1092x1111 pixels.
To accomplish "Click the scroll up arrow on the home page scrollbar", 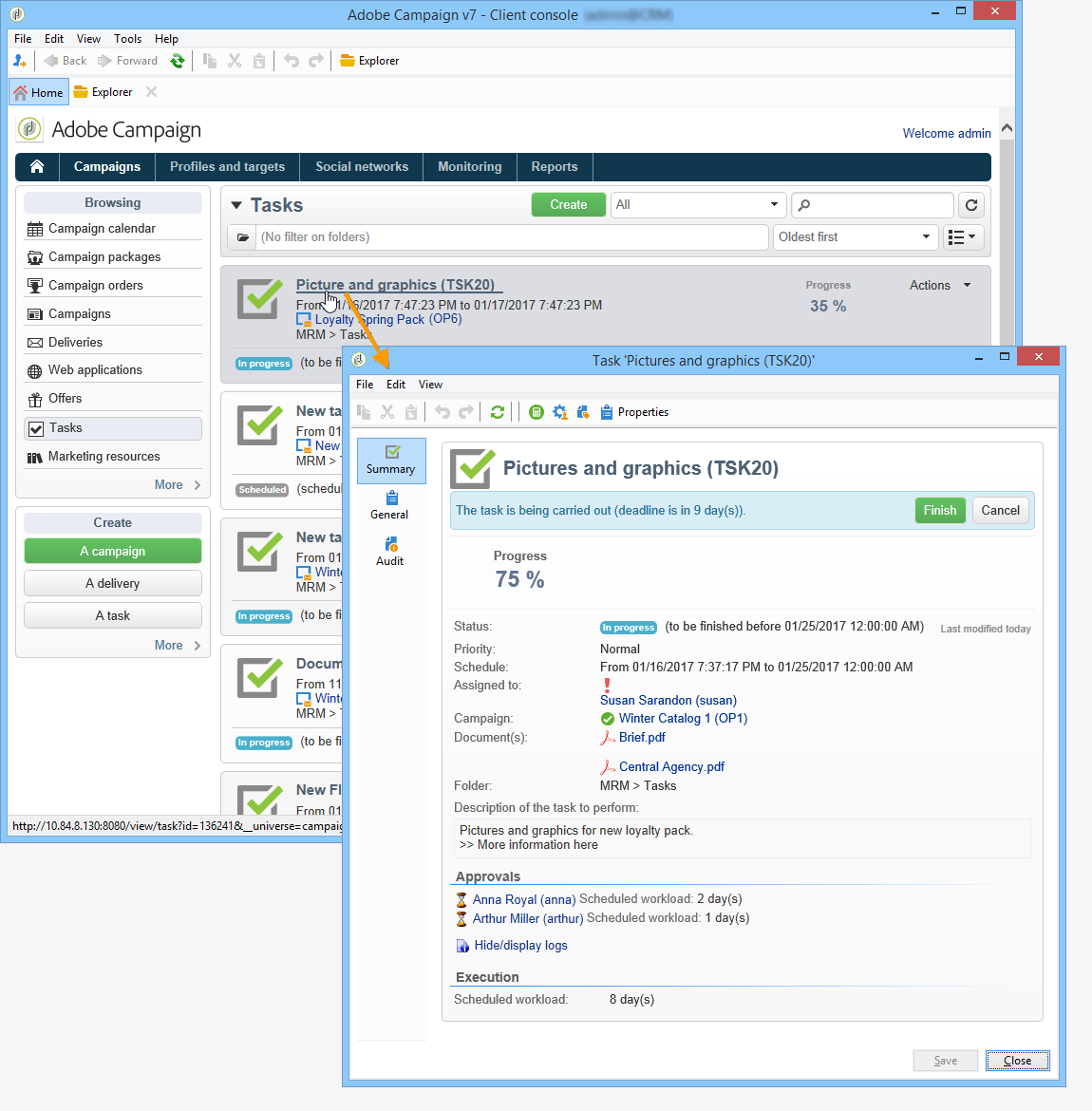I will click(1007, 129).
